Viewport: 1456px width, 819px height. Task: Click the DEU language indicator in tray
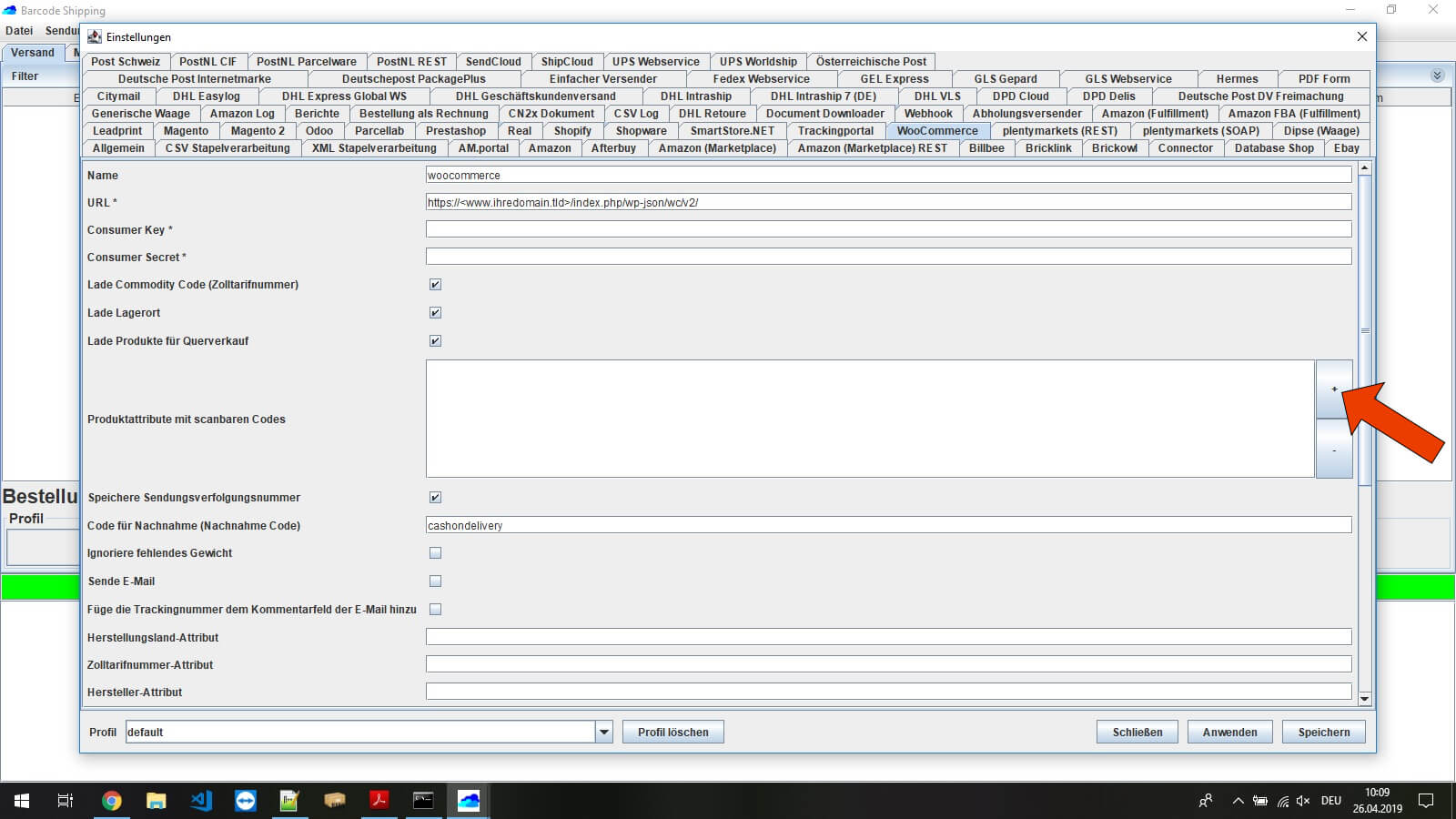coord(1331,801)
